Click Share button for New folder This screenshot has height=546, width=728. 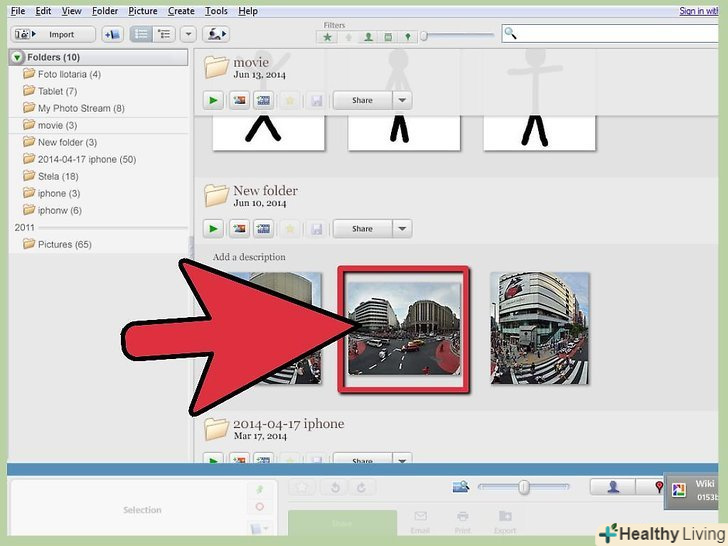coord(363,228)
